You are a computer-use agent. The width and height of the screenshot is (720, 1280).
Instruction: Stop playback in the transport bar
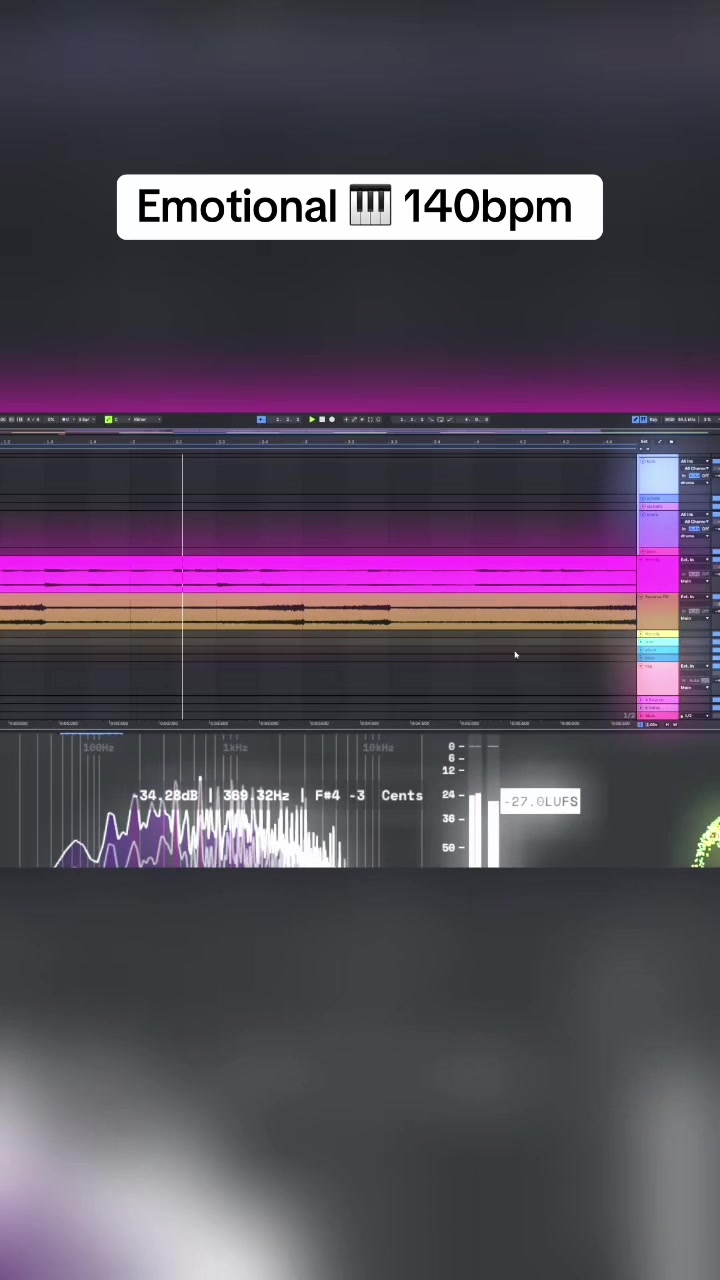tap(322, 419)
